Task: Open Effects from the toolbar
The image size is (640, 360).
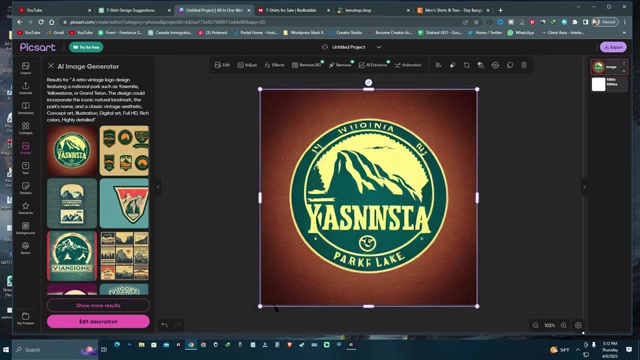Action: point(274,65)
